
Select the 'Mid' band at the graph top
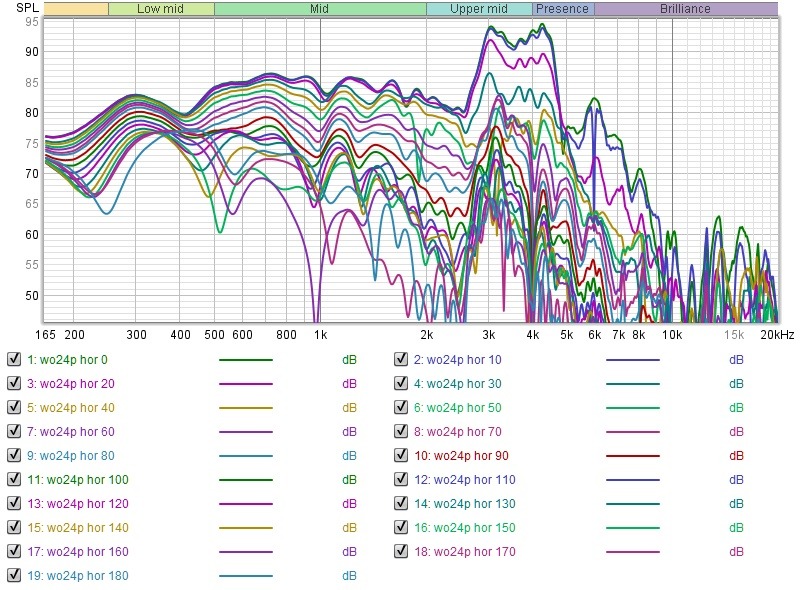click(x=319, y=9)
